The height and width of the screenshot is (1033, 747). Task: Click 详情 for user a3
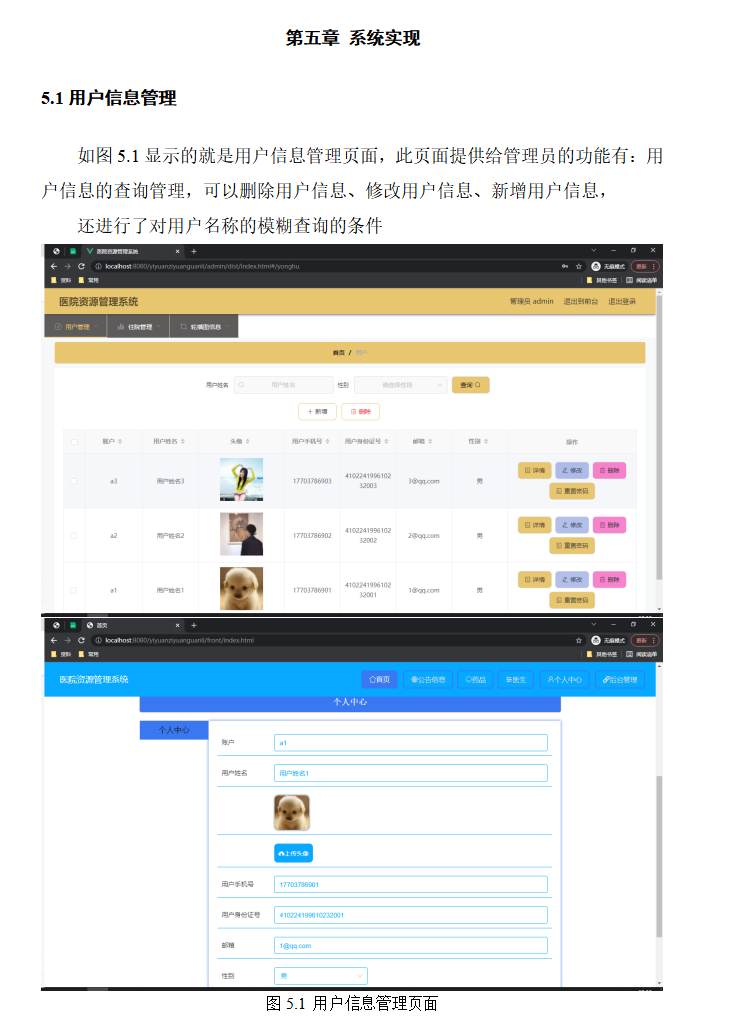[535, 470]
